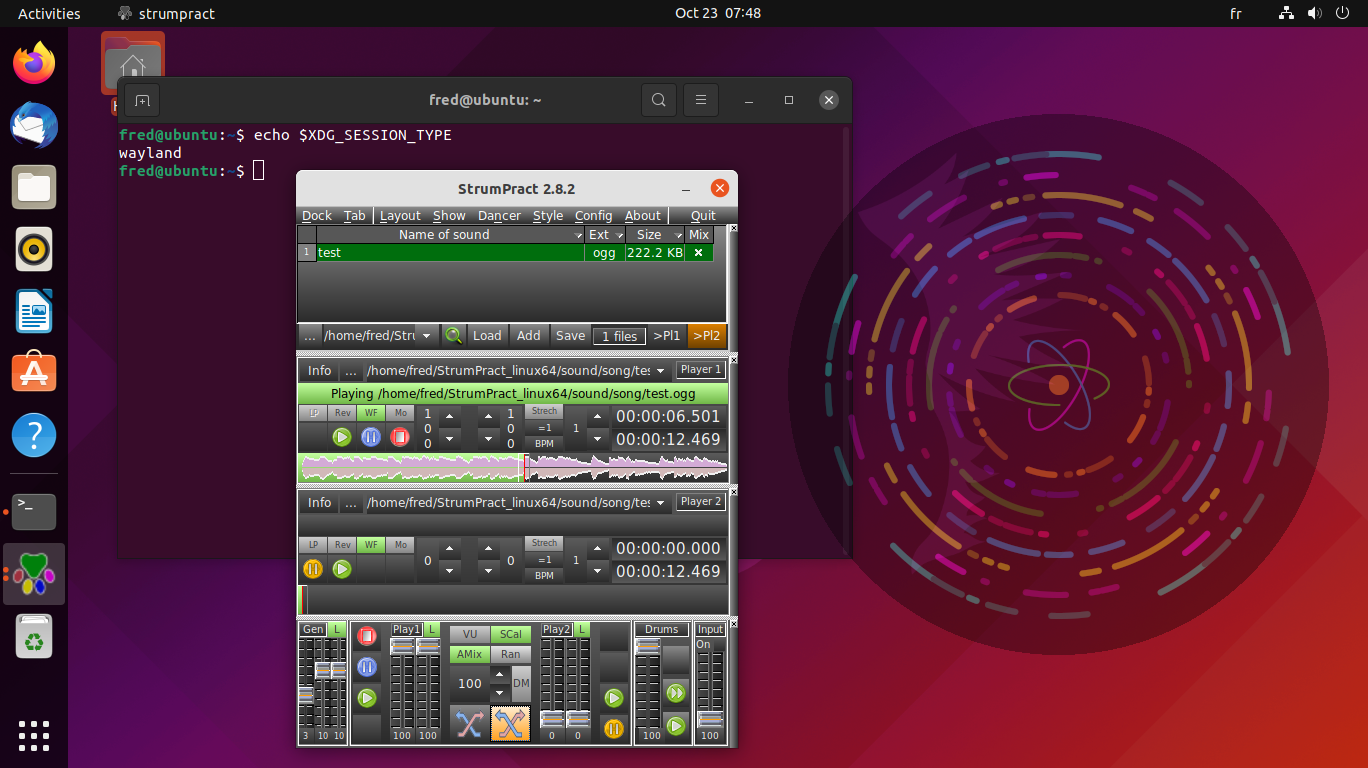1368x768 pixels.
Task: Expand Player 2 file path dropdown
Action: click(659, 503)
